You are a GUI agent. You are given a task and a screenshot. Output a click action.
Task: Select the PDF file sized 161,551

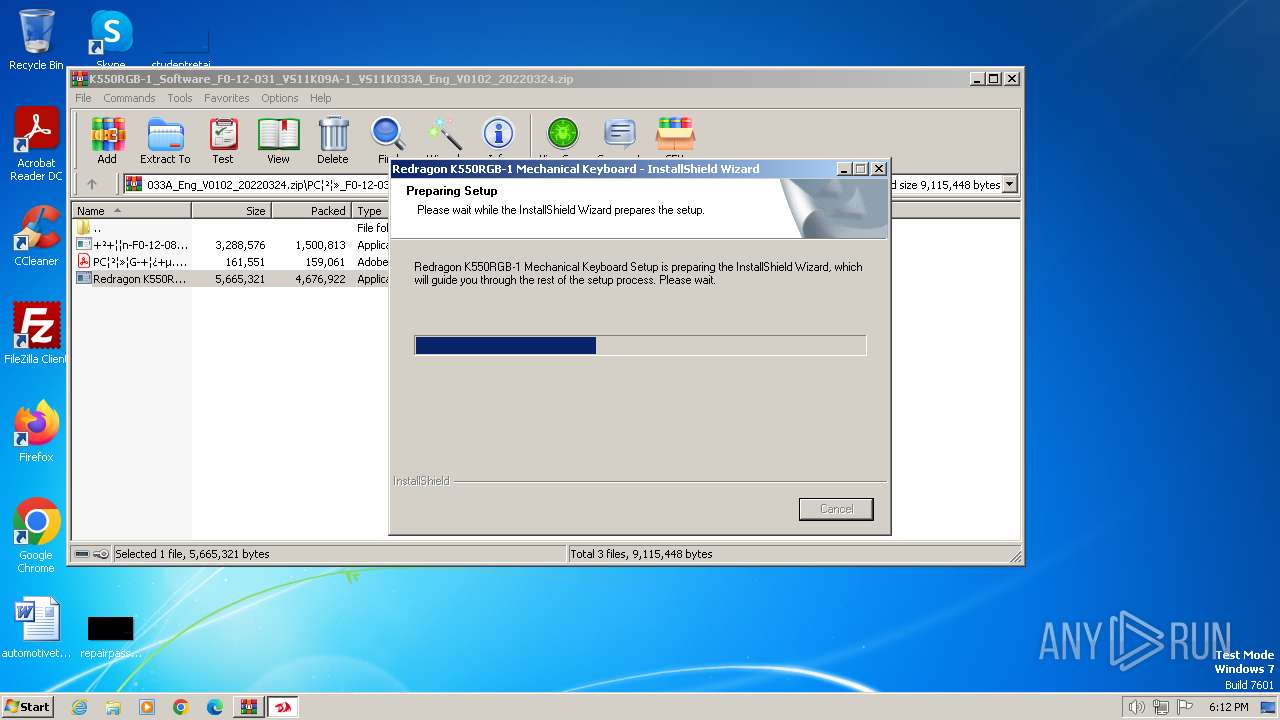point(232,262)
